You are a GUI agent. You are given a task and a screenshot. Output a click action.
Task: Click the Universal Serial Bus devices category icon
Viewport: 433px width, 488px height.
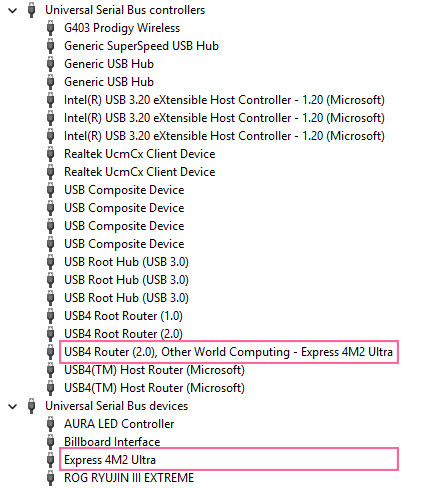(31, 406)
